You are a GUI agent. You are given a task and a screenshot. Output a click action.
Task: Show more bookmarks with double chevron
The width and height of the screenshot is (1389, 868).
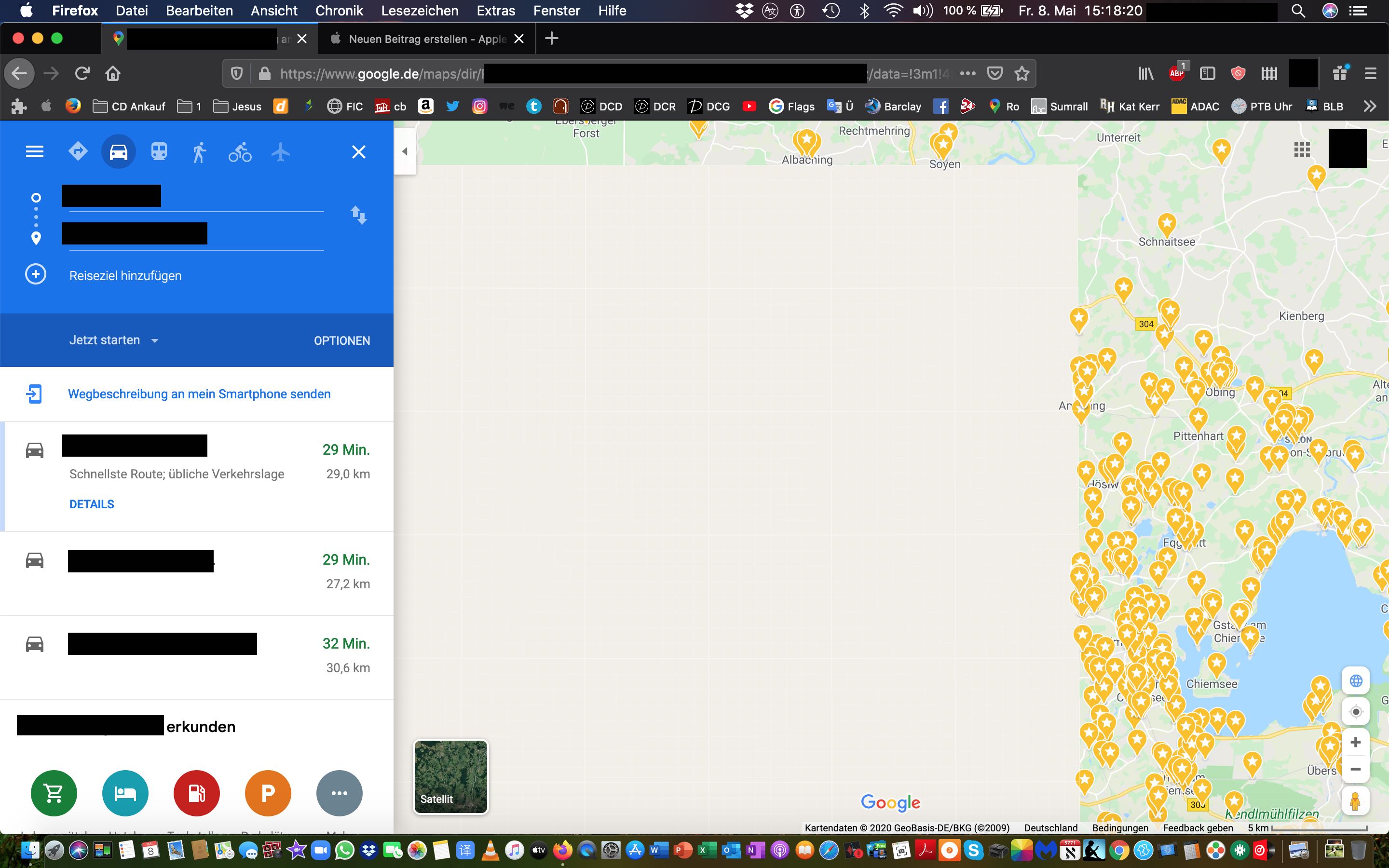coord(1370,106)
